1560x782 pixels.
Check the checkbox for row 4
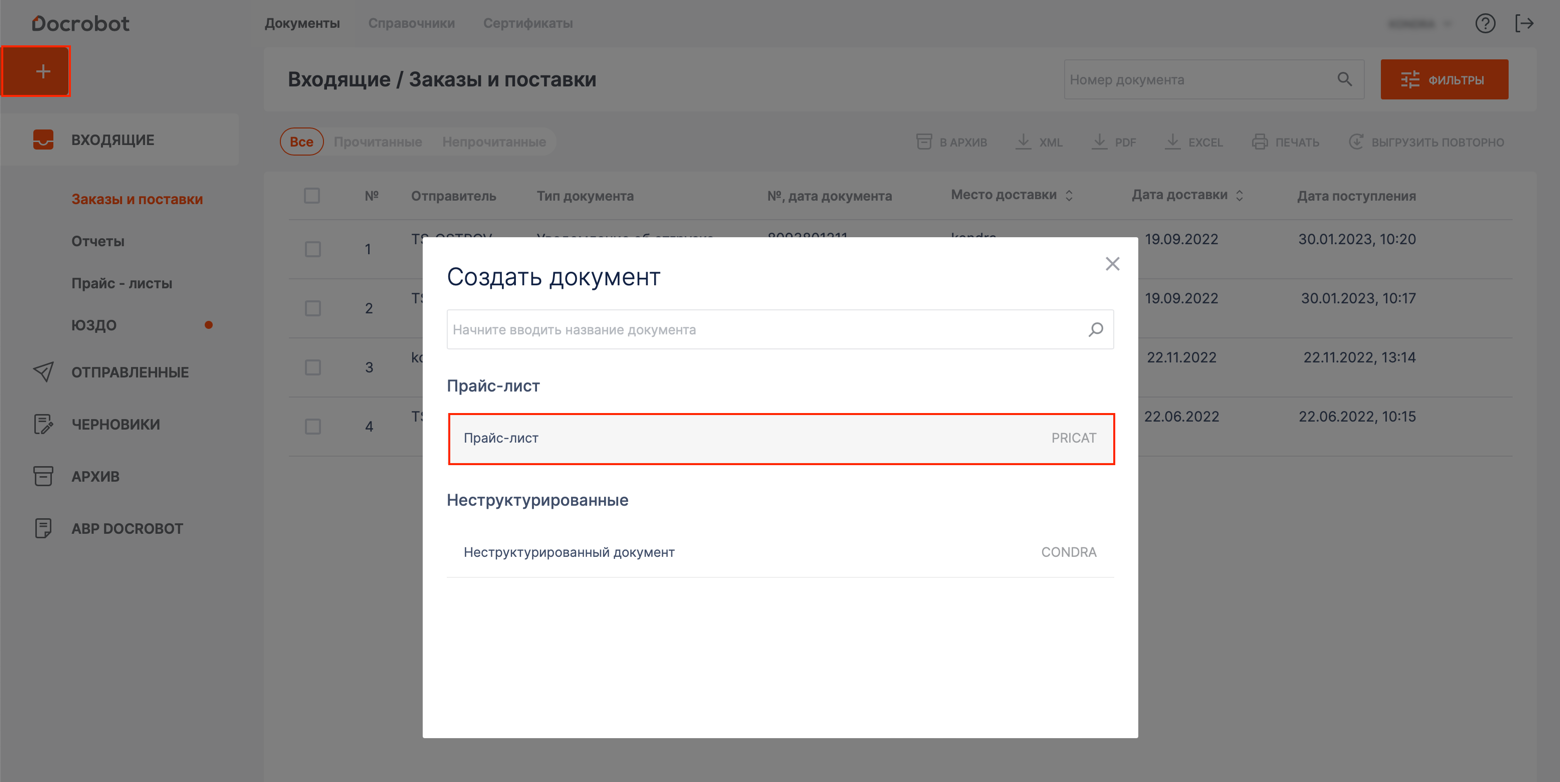tap(313, 427)
